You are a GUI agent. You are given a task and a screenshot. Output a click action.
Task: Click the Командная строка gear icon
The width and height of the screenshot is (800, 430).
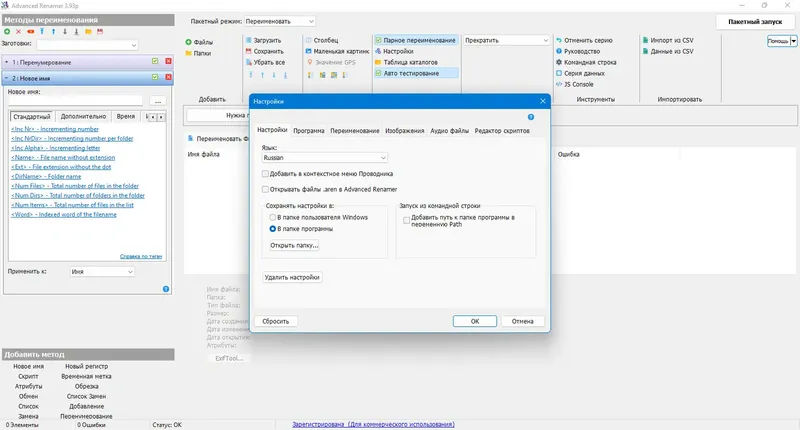[x=559, y=62]
